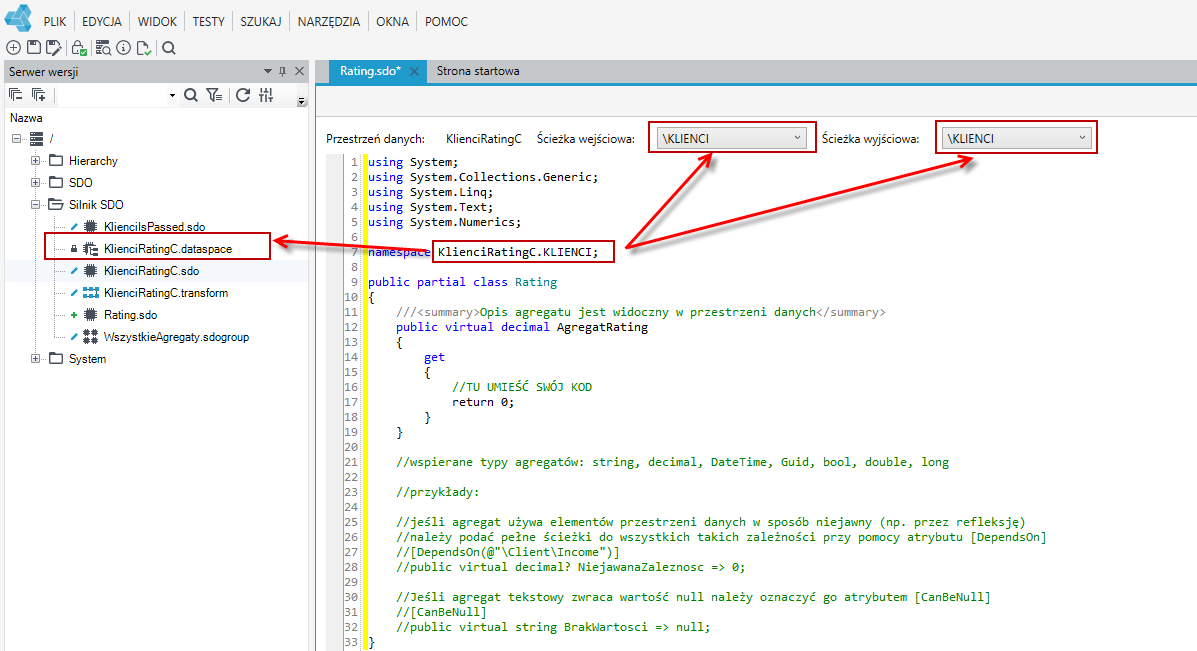
Task: Refresh the Serwer wersji tree
Action: point(243,95)
